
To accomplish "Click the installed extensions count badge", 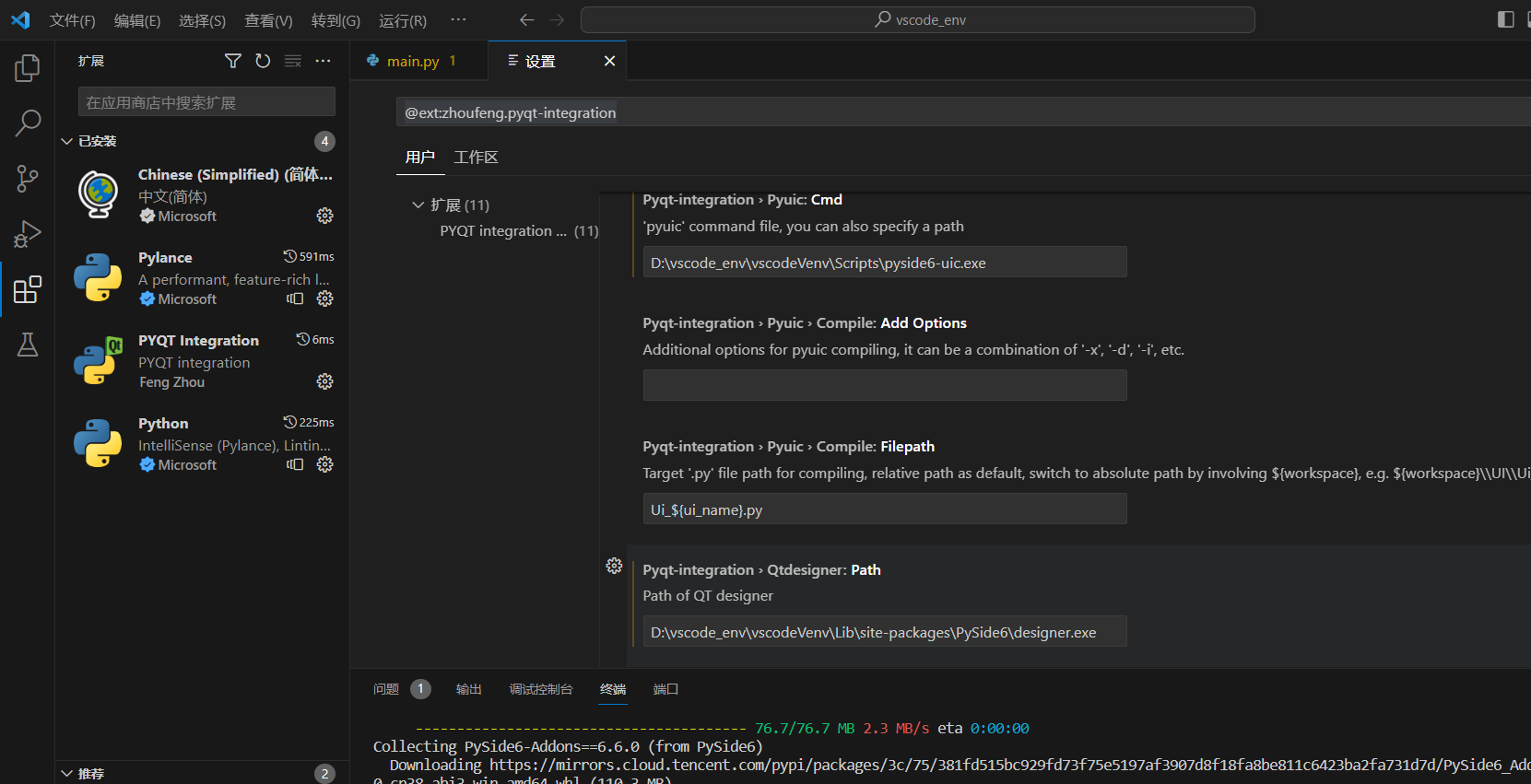I will point(324,141).
